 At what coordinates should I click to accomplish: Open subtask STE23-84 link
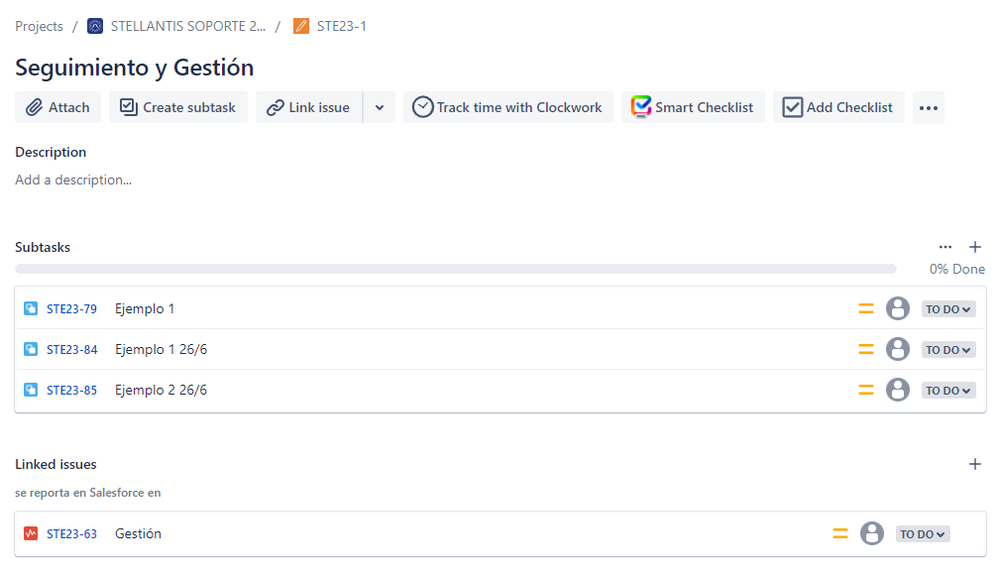pyautogui.click(x=72, y=350)
